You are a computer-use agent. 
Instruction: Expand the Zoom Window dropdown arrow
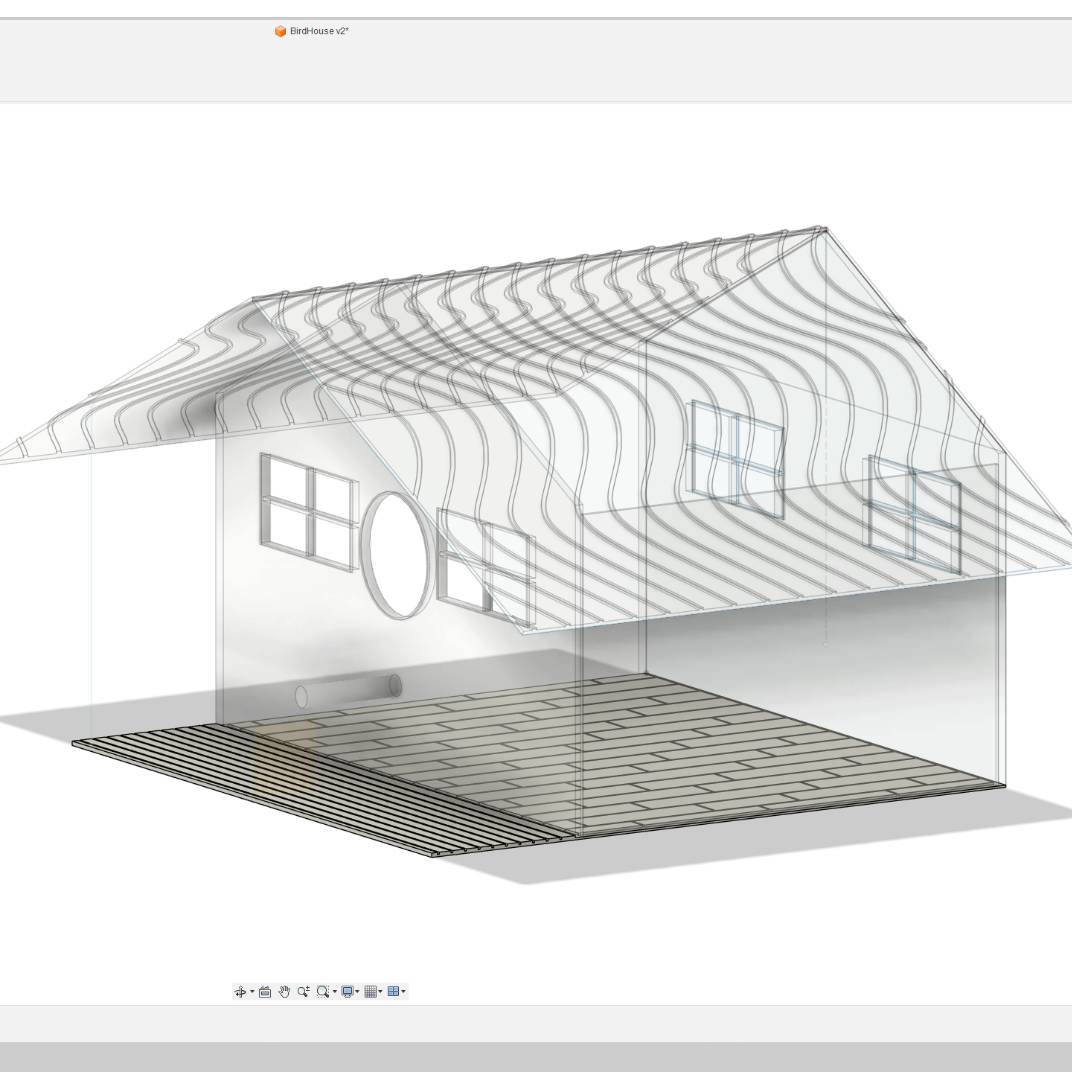pyautogui.click(x=335, y=991)
